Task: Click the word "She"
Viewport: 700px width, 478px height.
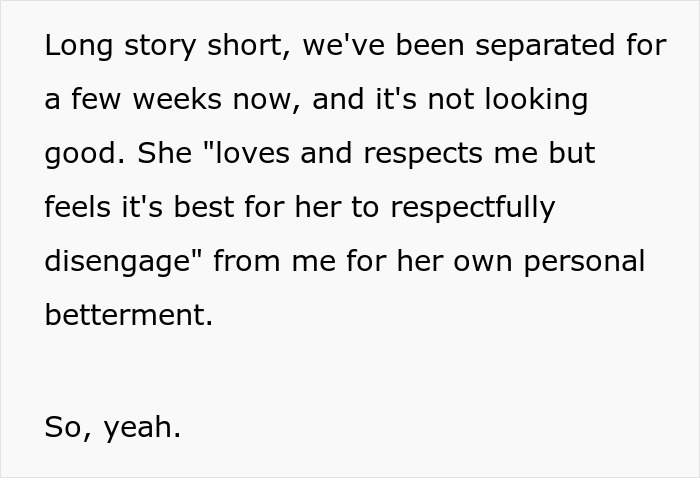Action: pos(157,154)
